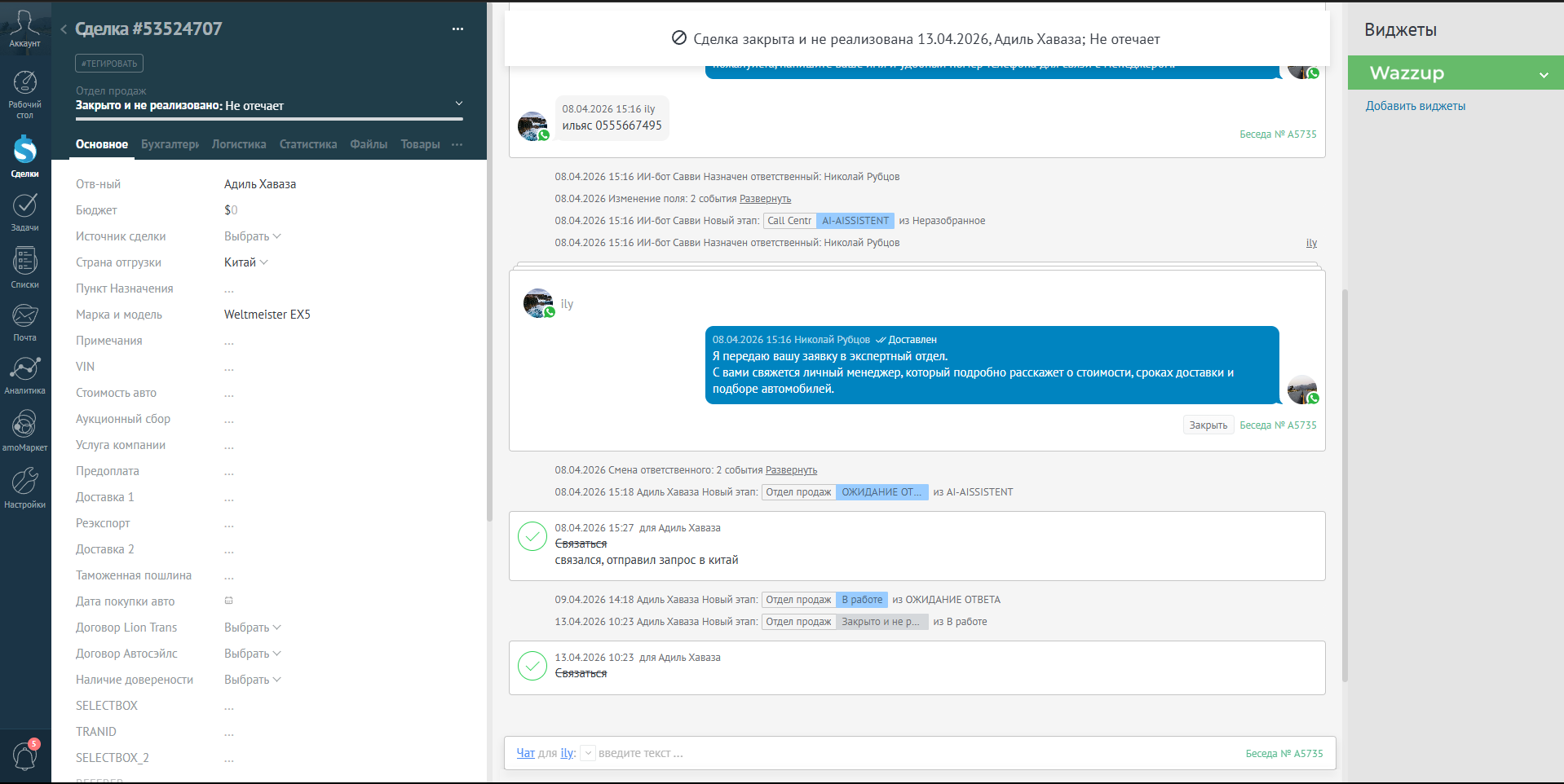Image resolution: width=1564 pixels, height=784 pixels.
Task: Open Договор Lion Trans Выбрать dropdown
Action: click(252, 628)
